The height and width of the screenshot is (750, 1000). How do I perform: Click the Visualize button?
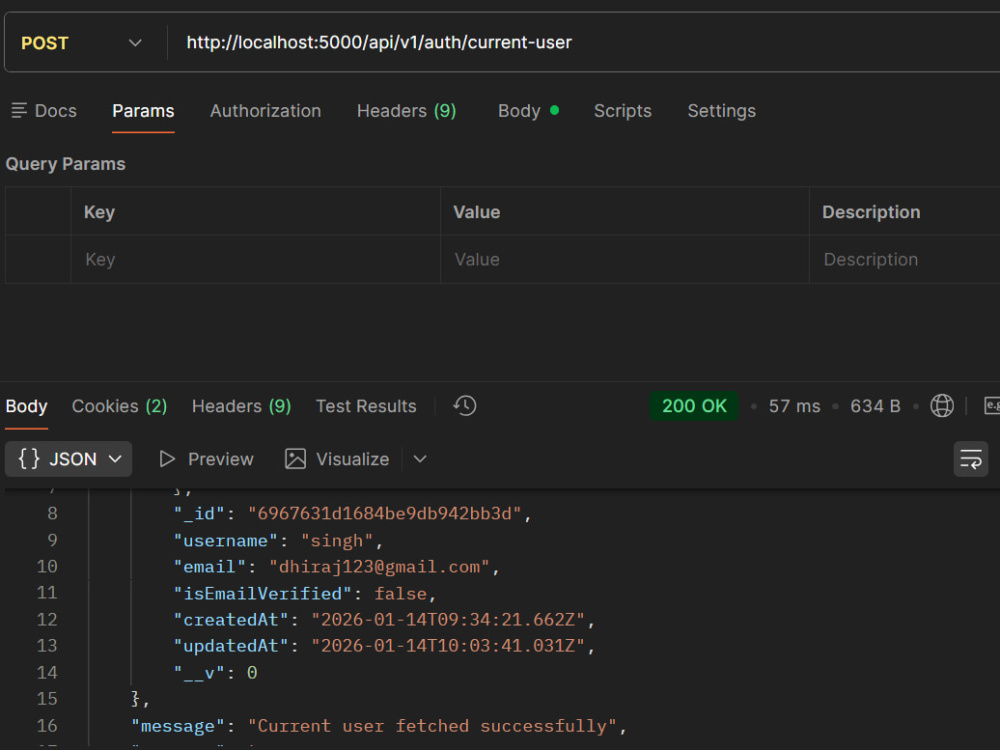point(337,459)
